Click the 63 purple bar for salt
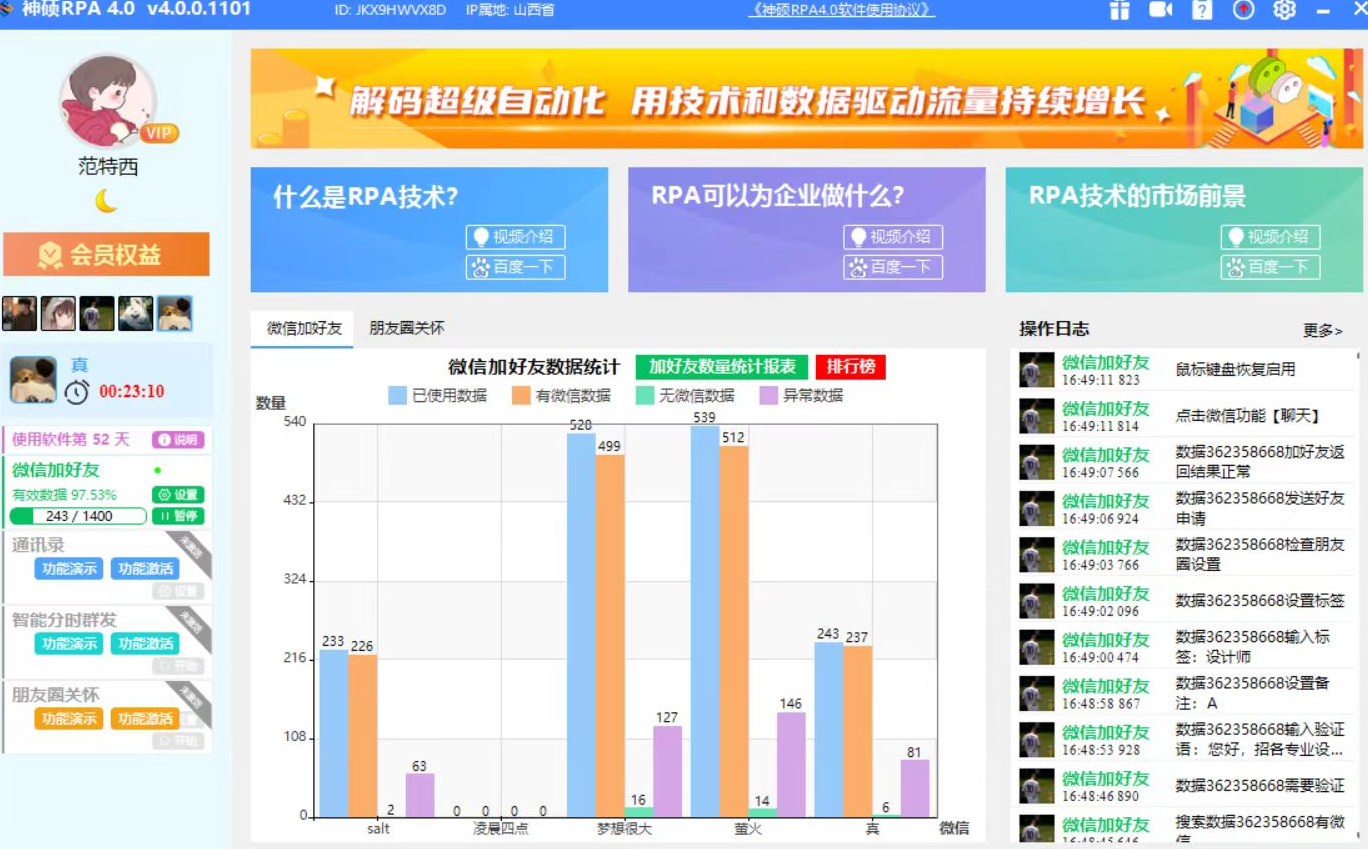 click(420, 795)
